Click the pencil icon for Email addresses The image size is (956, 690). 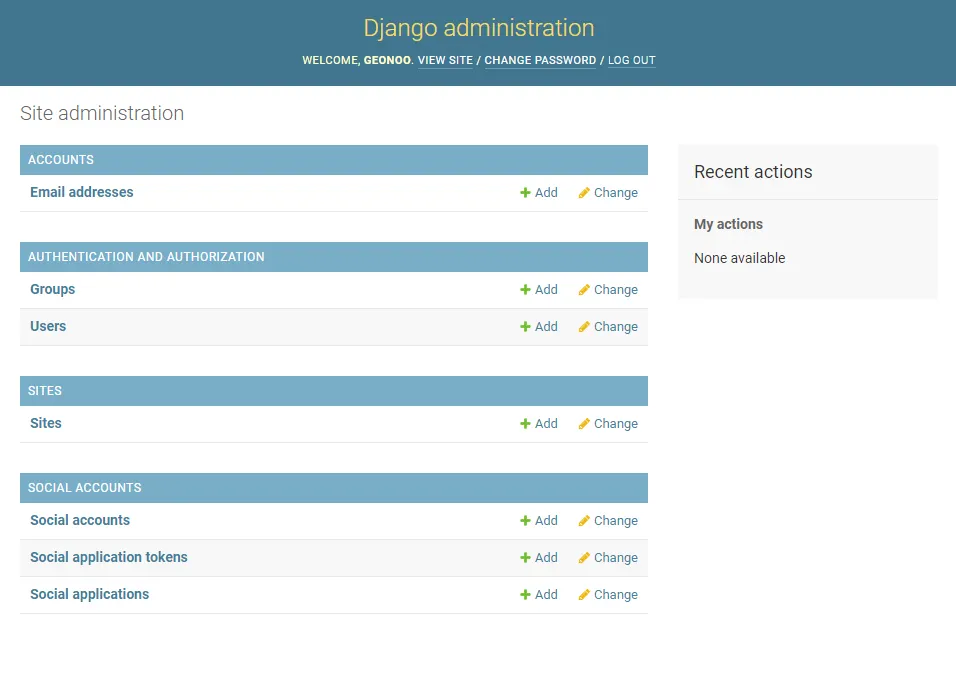584,193
